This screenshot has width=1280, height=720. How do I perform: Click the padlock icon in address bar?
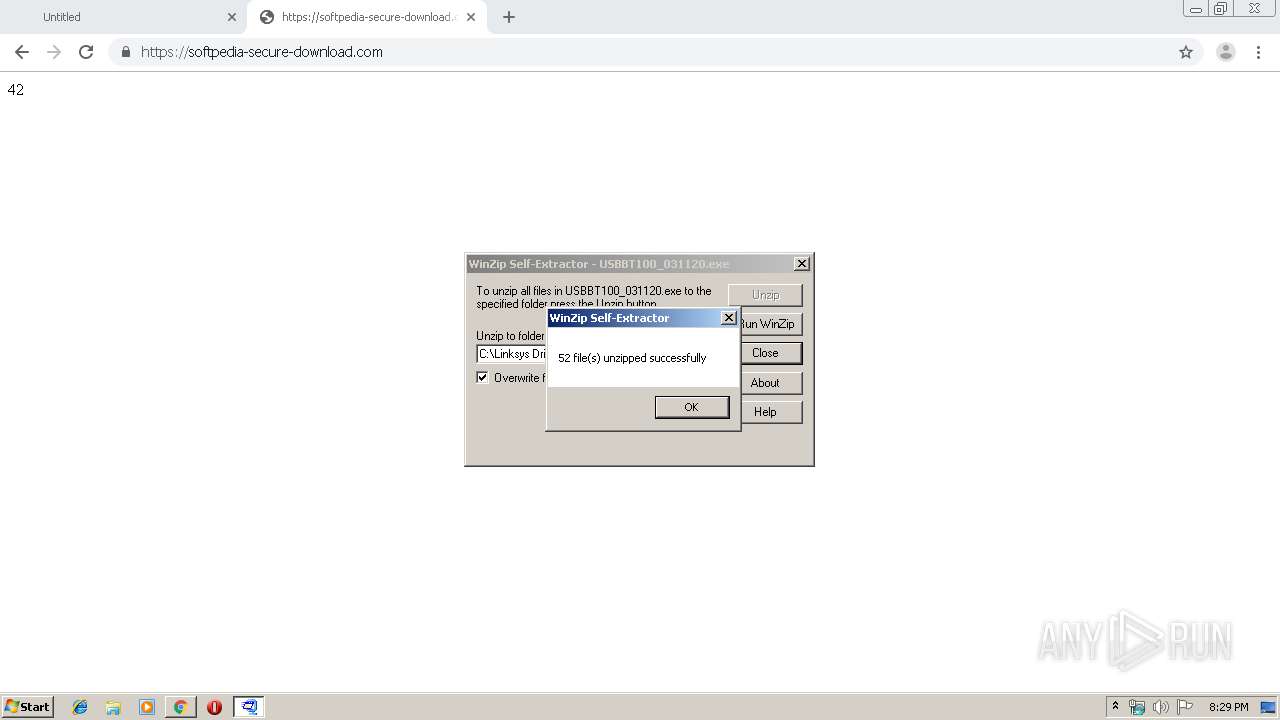click(x=125, y=52)
